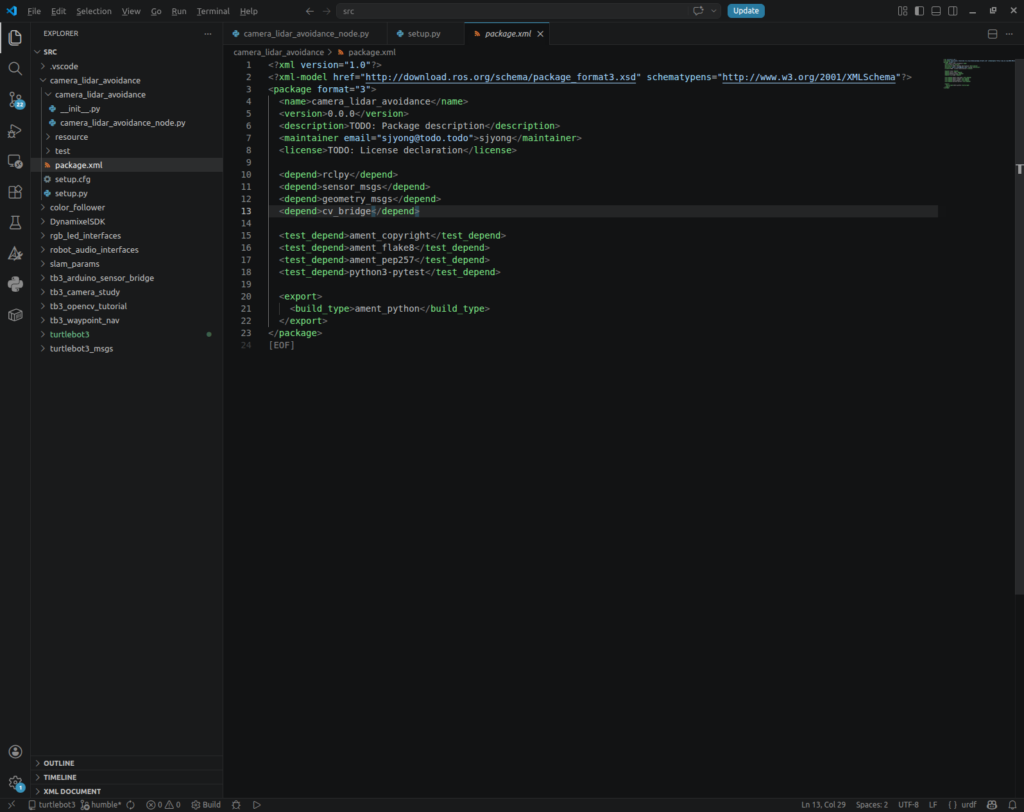The image size is (1024, 812).
Task: Open the Search view in activity bar
Action: click(x=15, y=69)
